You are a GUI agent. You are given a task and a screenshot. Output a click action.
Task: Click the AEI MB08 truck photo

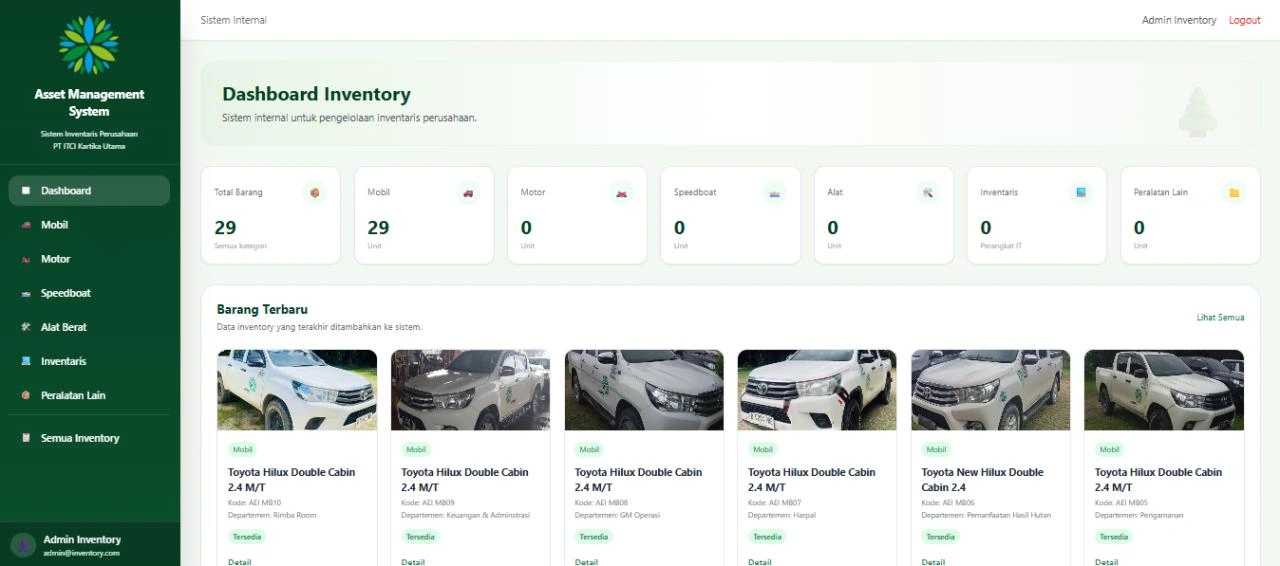coord(644,390)
